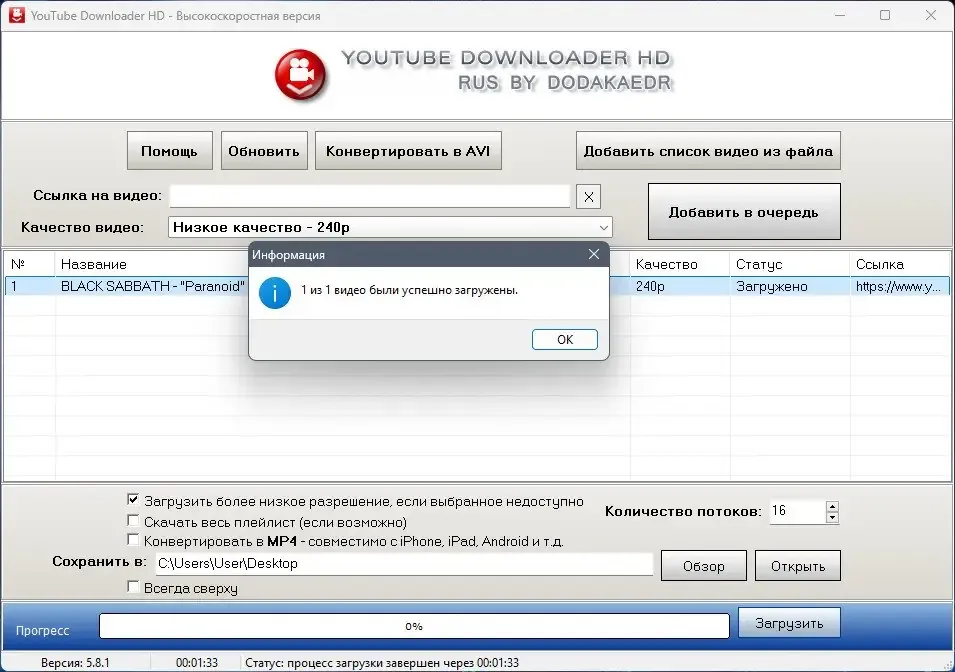
Task: Click 'Конвертировать в AVI' button
Action: click(407, 151)
